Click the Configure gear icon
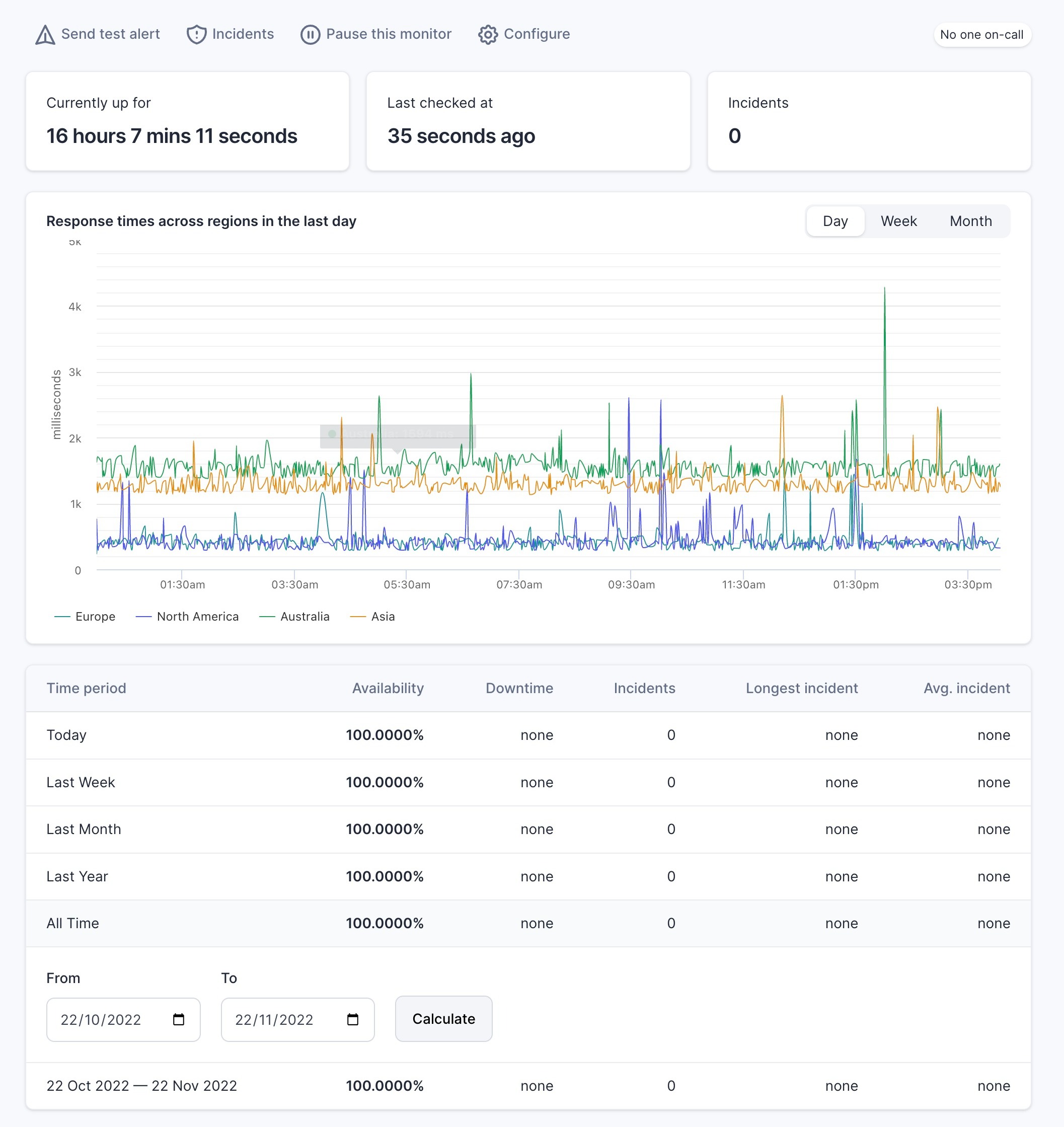This screenshot has height=1127, width=1064. [x=488, y=35]
